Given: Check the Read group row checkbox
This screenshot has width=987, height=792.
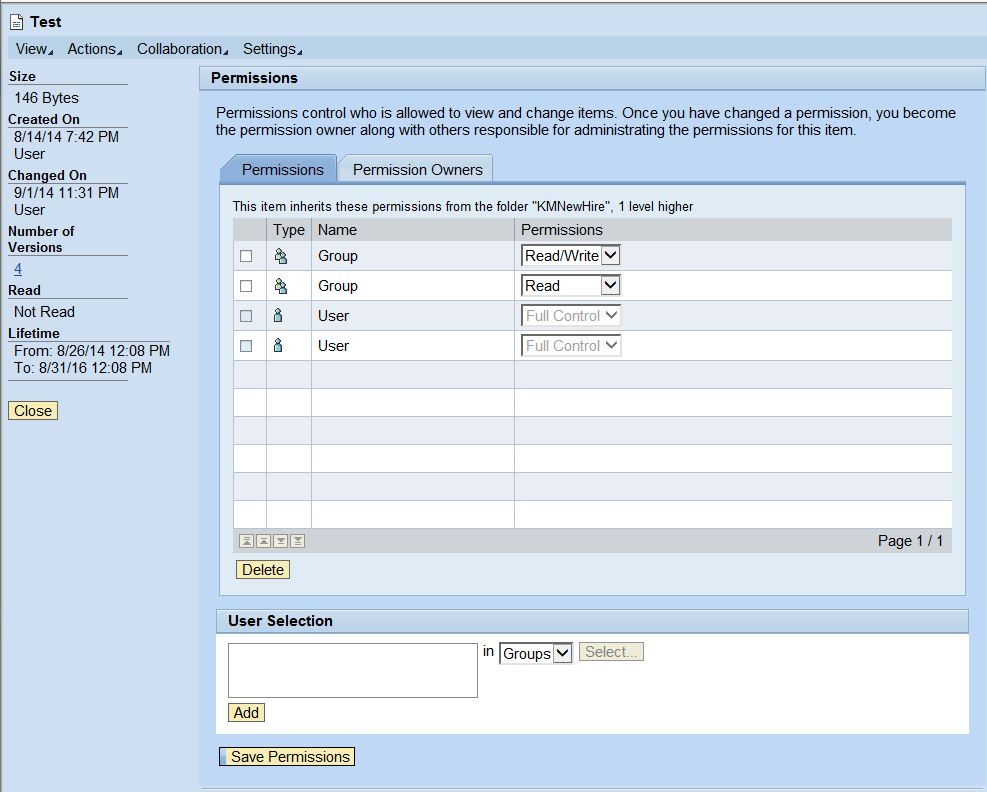Looking at the screenshot, I should 246,286.
